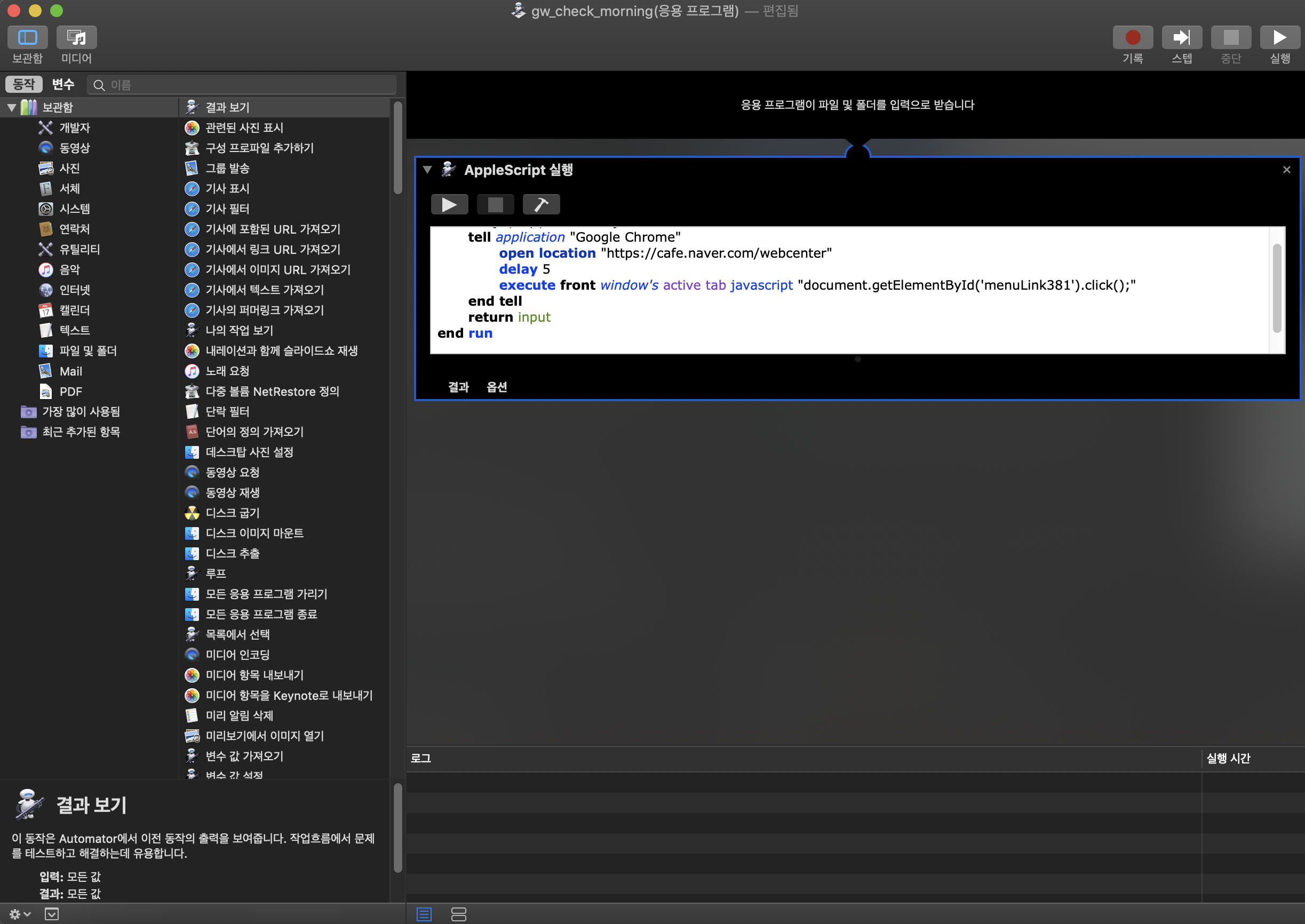Open the Media (미디어) browser icon

pos(76,37)
